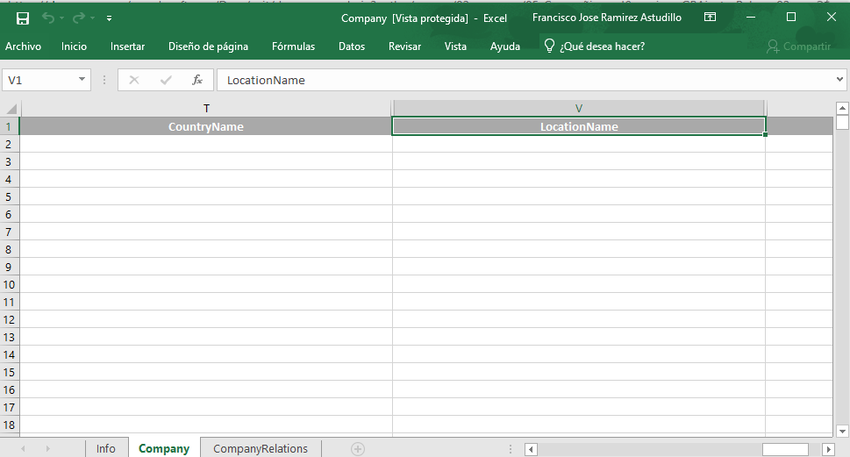Open Insert Function fx dialog
850x457 pixels.
pos(197,80)
